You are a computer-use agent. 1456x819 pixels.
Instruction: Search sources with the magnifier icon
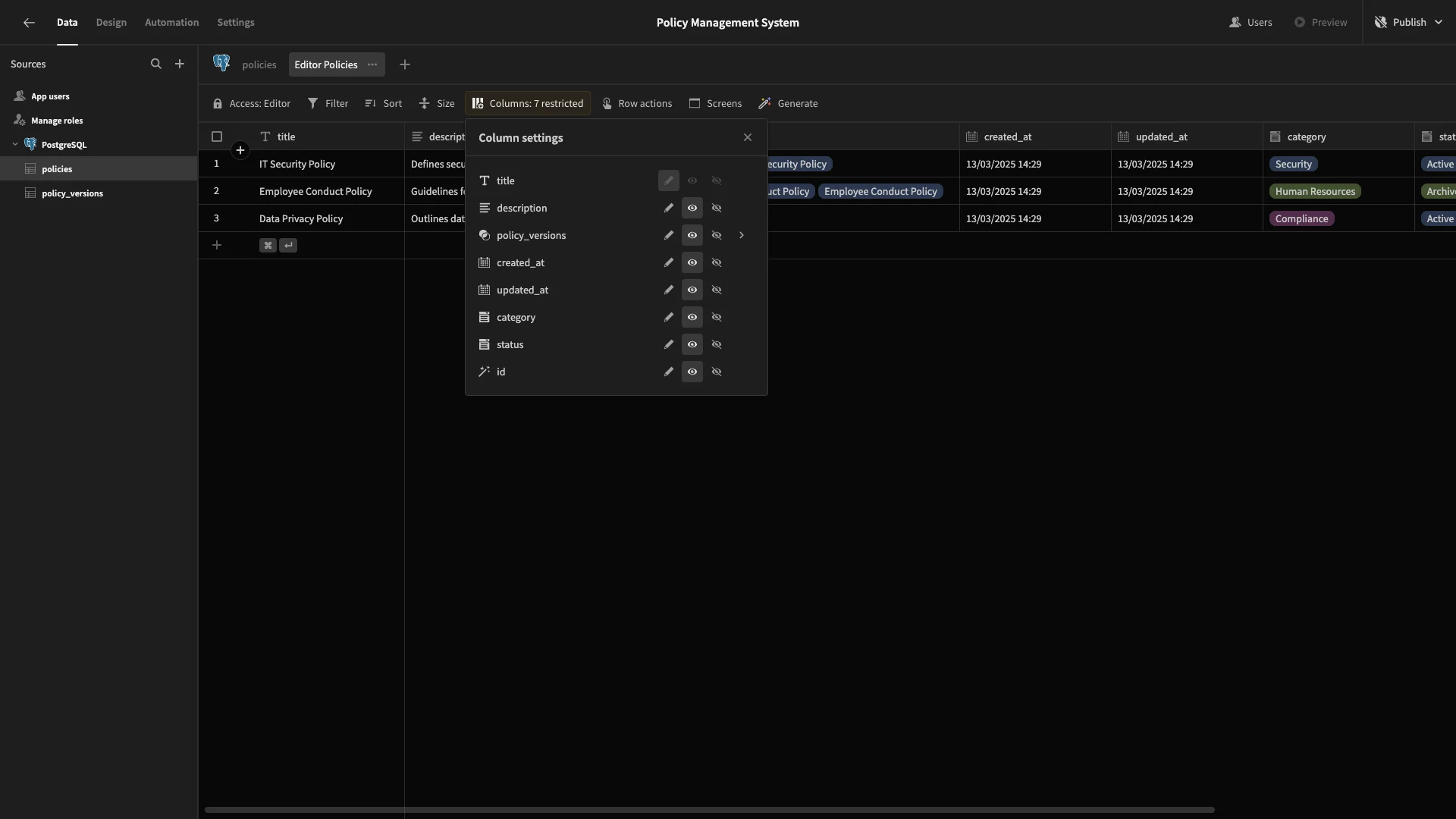pos(156,64)
